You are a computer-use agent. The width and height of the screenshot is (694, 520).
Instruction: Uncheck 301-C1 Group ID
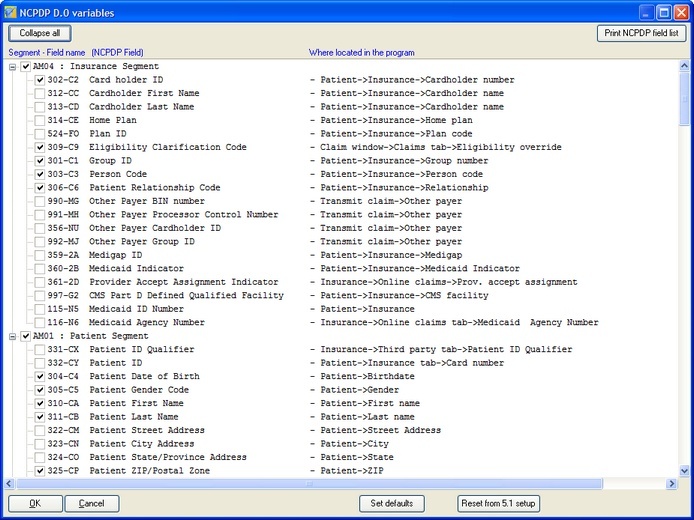click(x=40, y=161)
